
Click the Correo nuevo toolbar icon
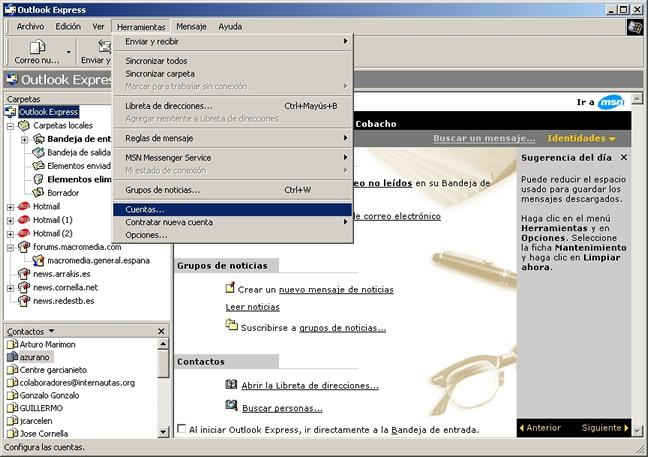coord(38,47)
